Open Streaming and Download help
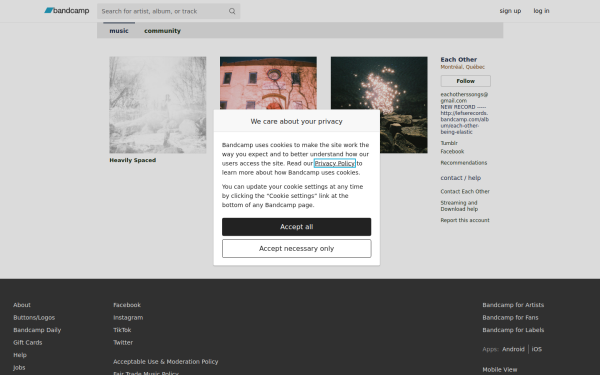Viewport: 600px width, 375px height. (459, 206)
